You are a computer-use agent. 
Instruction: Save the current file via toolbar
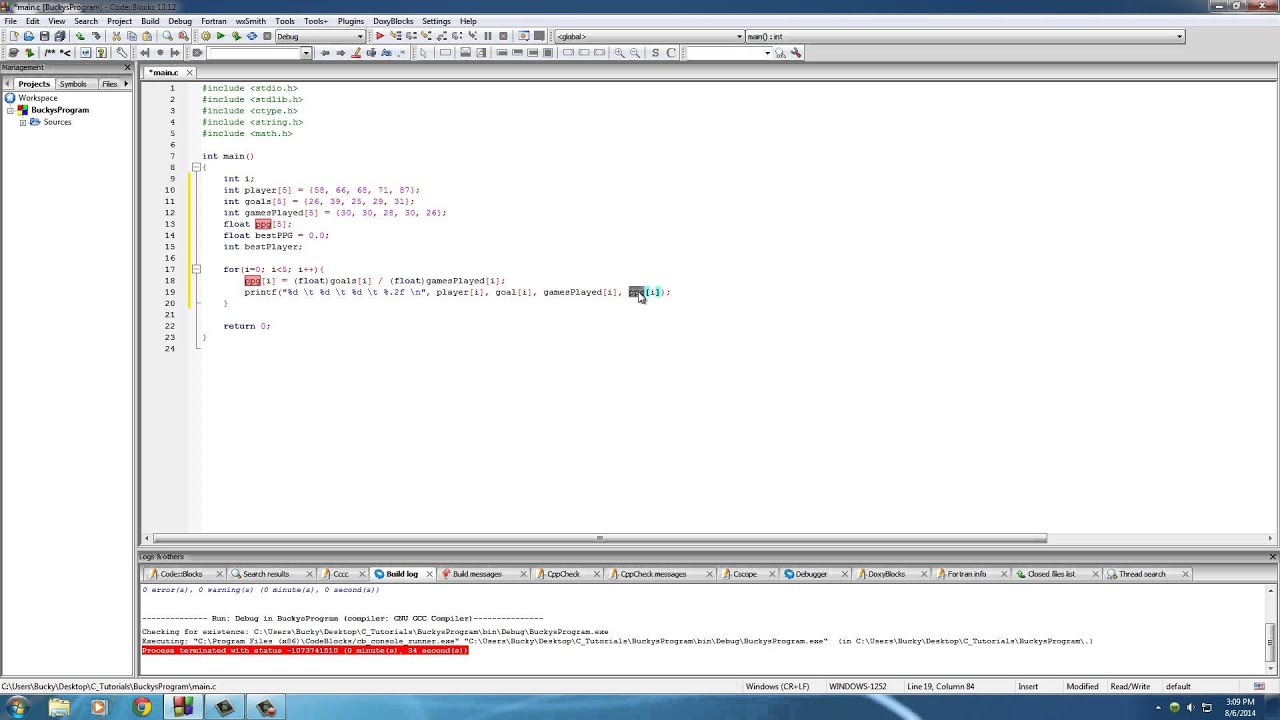(44, 36)
